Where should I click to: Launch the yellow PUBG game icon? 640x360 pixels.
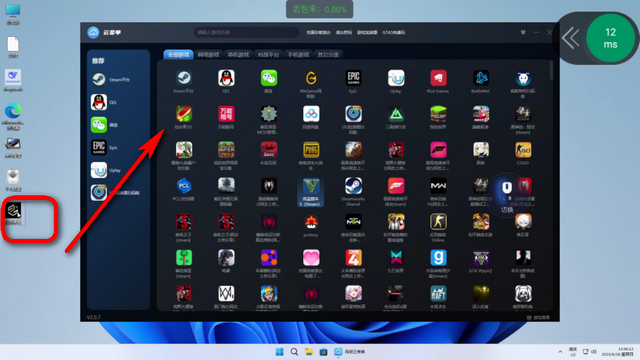click(311, 150)
